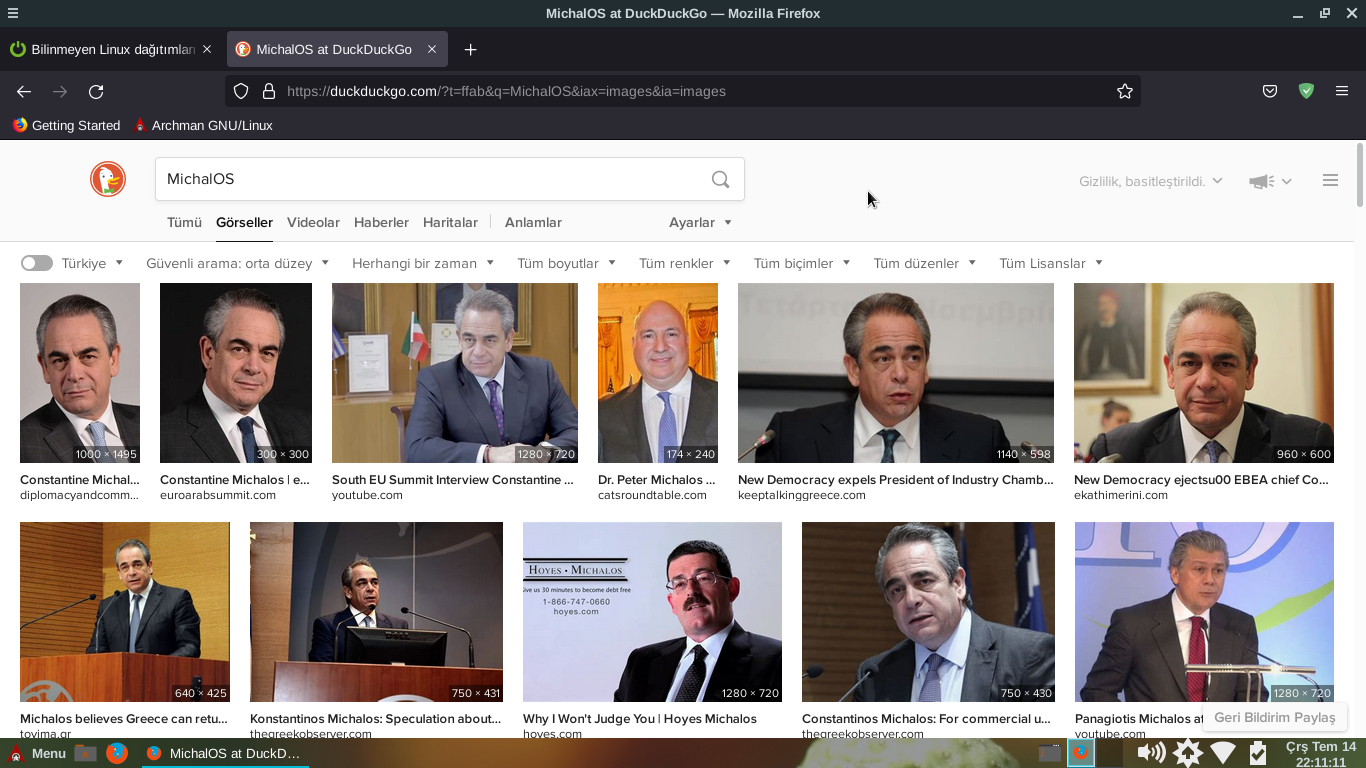Expand the Ayarlar settings dropdown
Image resolution: width=1366 pixels, height=768 pixels.
pos(700,222)
